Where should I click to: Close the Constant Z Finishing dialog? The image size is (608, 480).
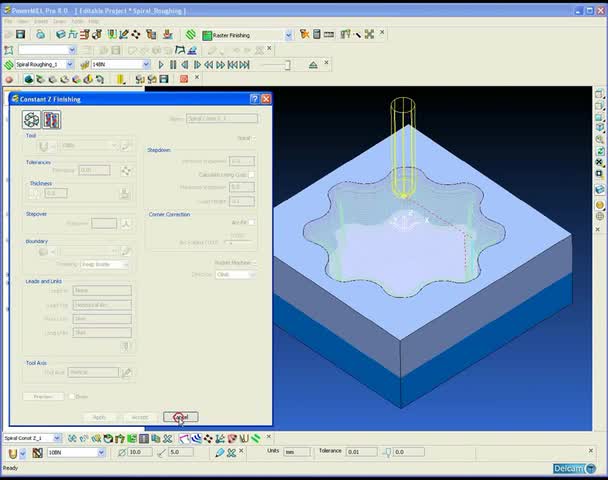[266, 99]
